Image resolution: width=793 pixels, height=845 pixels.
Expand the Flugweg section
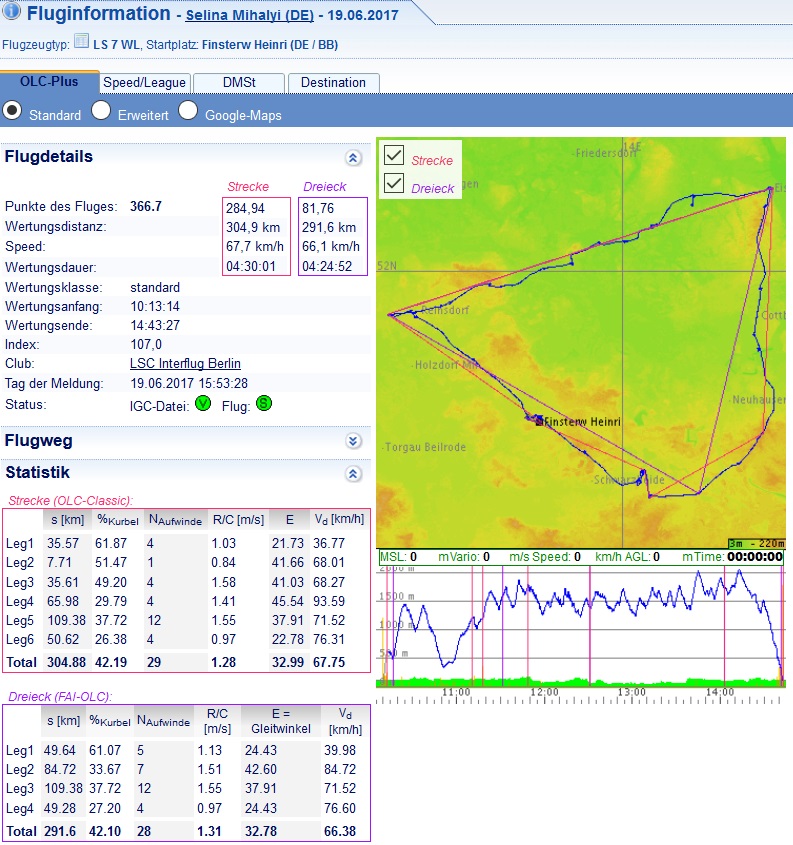click(352, 441)
